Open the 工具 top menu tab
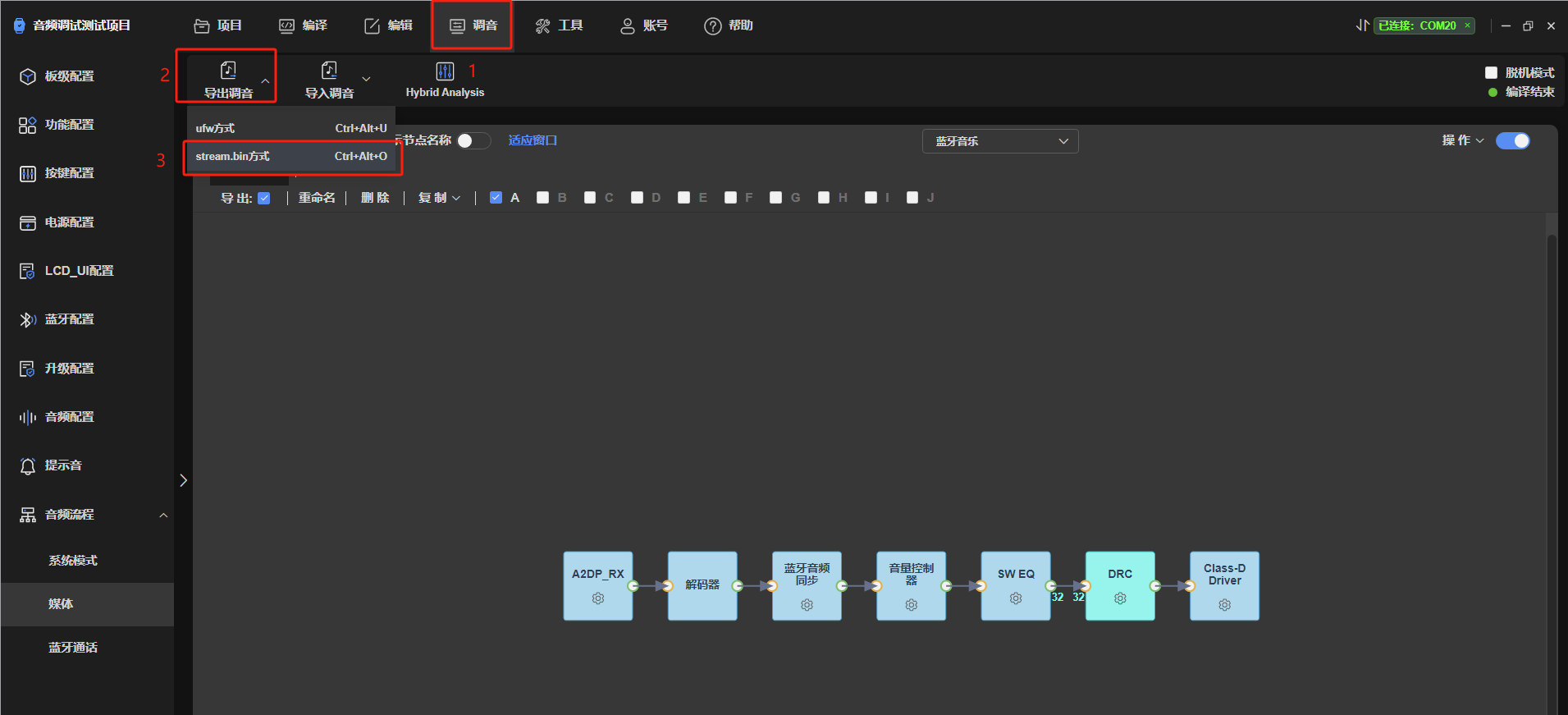1568x715 pixels. (x=559, y=25)
